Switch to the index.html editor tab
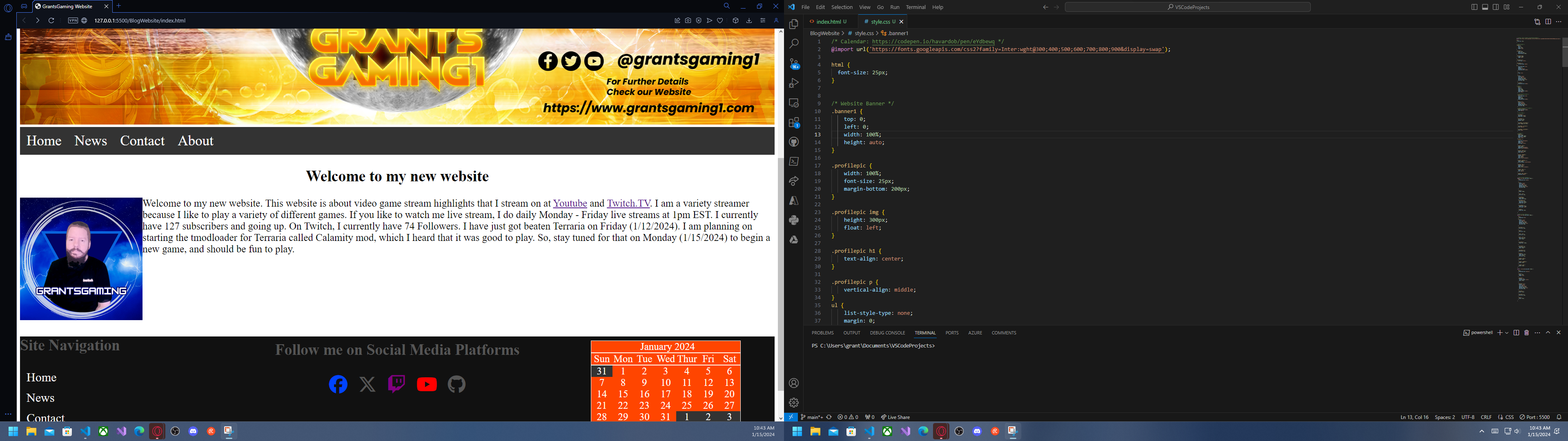Screen dimensions: 1568x441 click(830, 21)
